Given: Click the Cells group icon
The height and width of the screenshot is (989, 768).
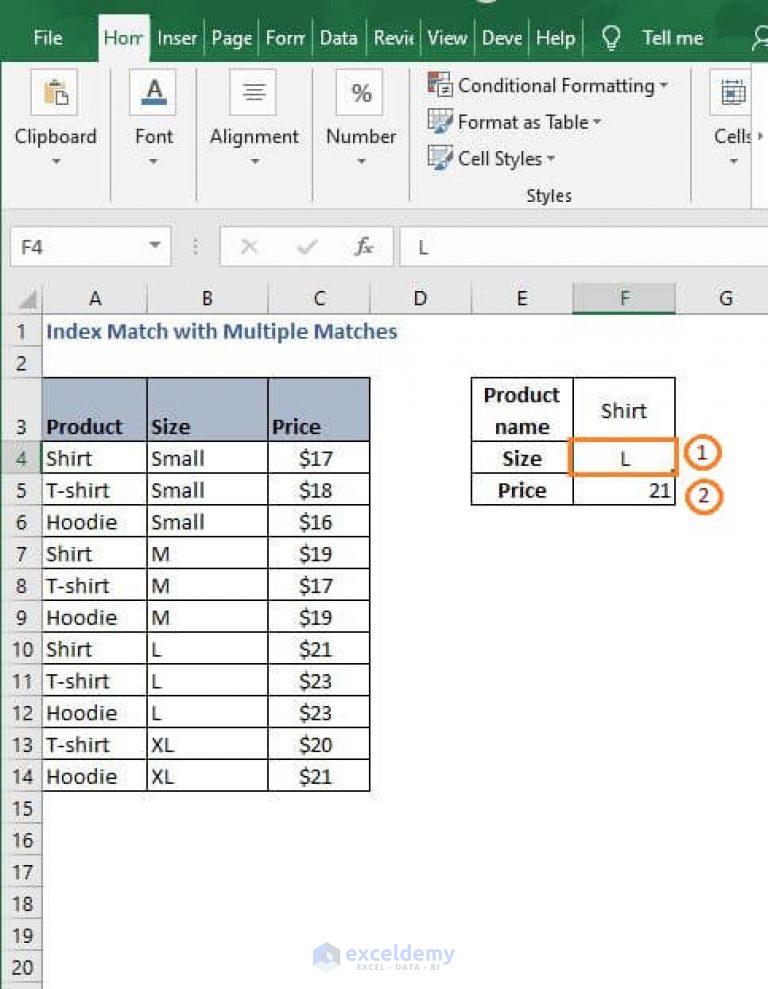Looking at the screenshot, I should tap(731, 93).
